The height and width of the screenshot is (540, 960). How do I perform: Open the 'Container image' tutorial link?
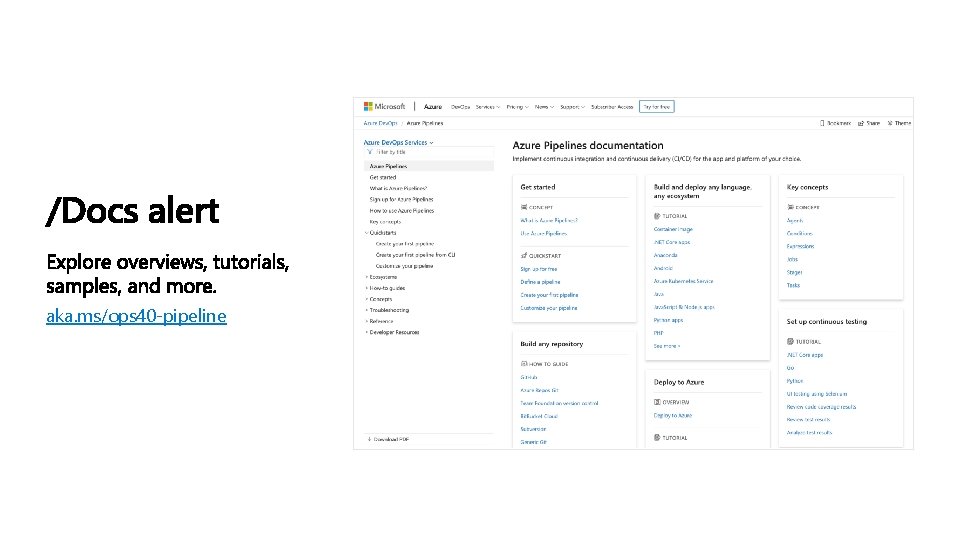[x=673, y=229]
